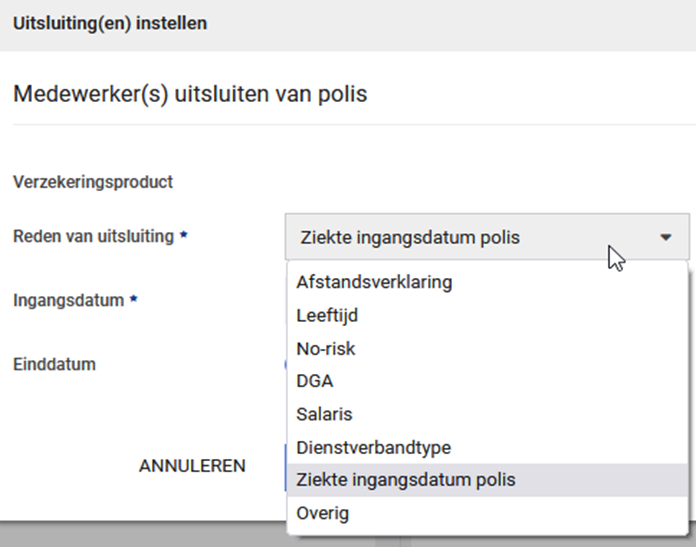Image resolution: width=696 pixels, height=547 pixels.
Task: Click the blue button edge beside ANNULEREN
Action: pyautogui.click(x=284, y=466)
